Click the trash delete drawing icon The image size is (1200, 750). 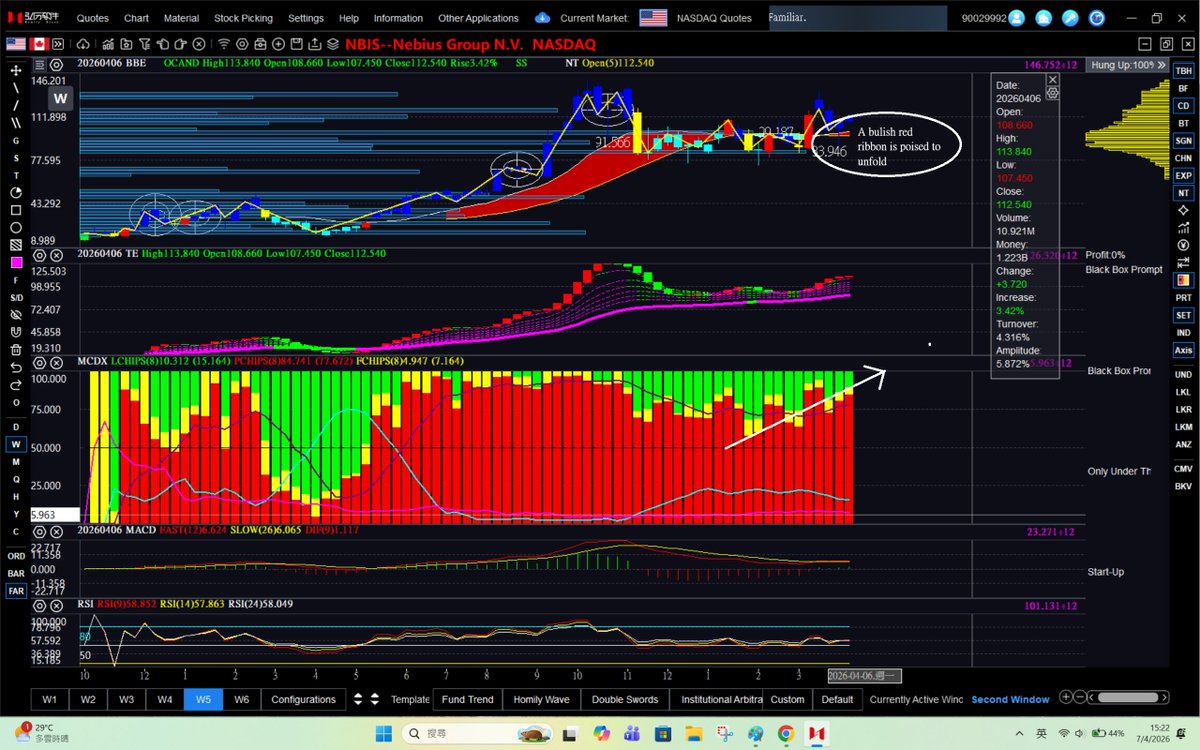16,349
